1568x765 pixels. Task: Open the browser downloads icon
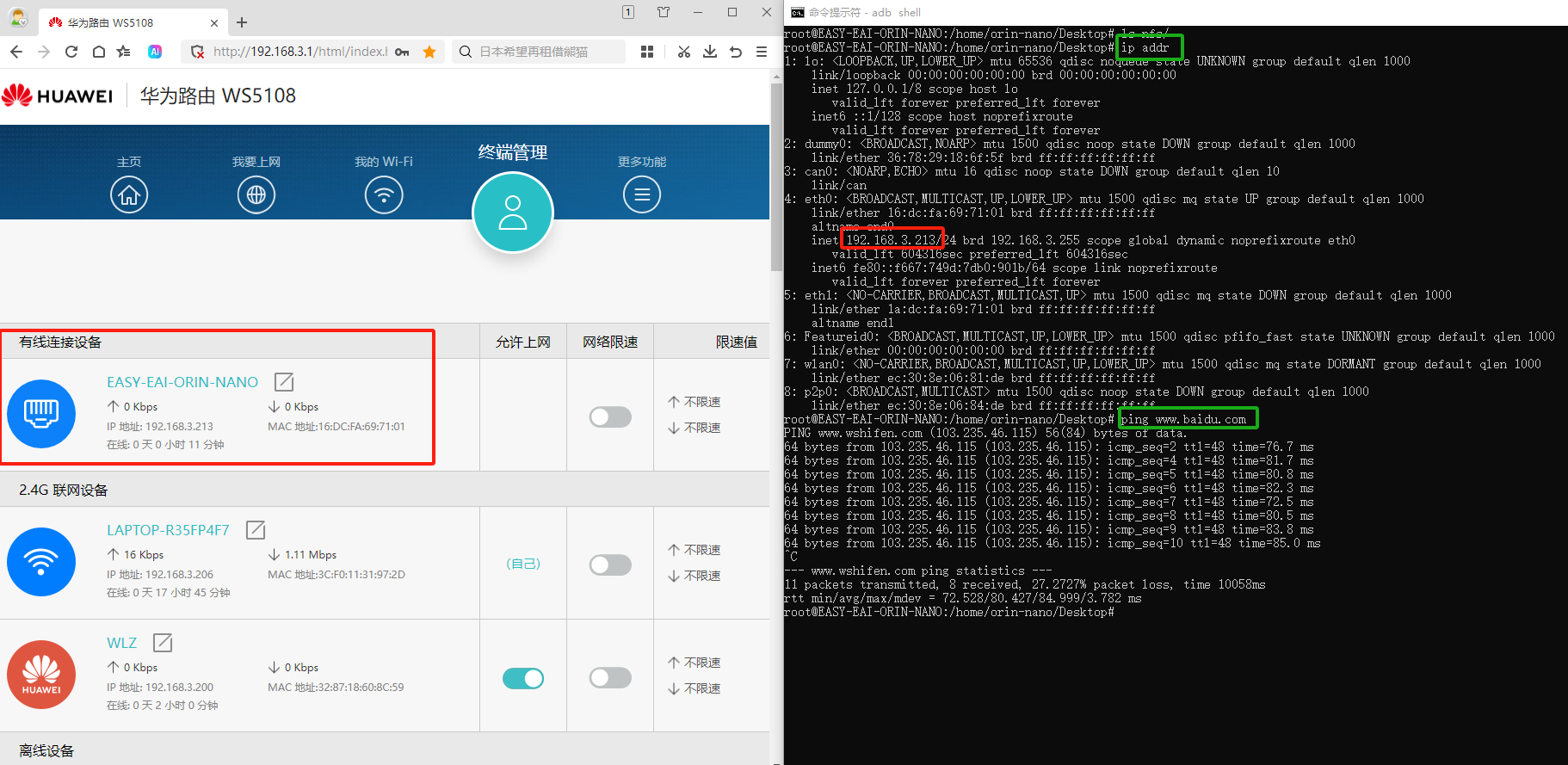[710, 52]
